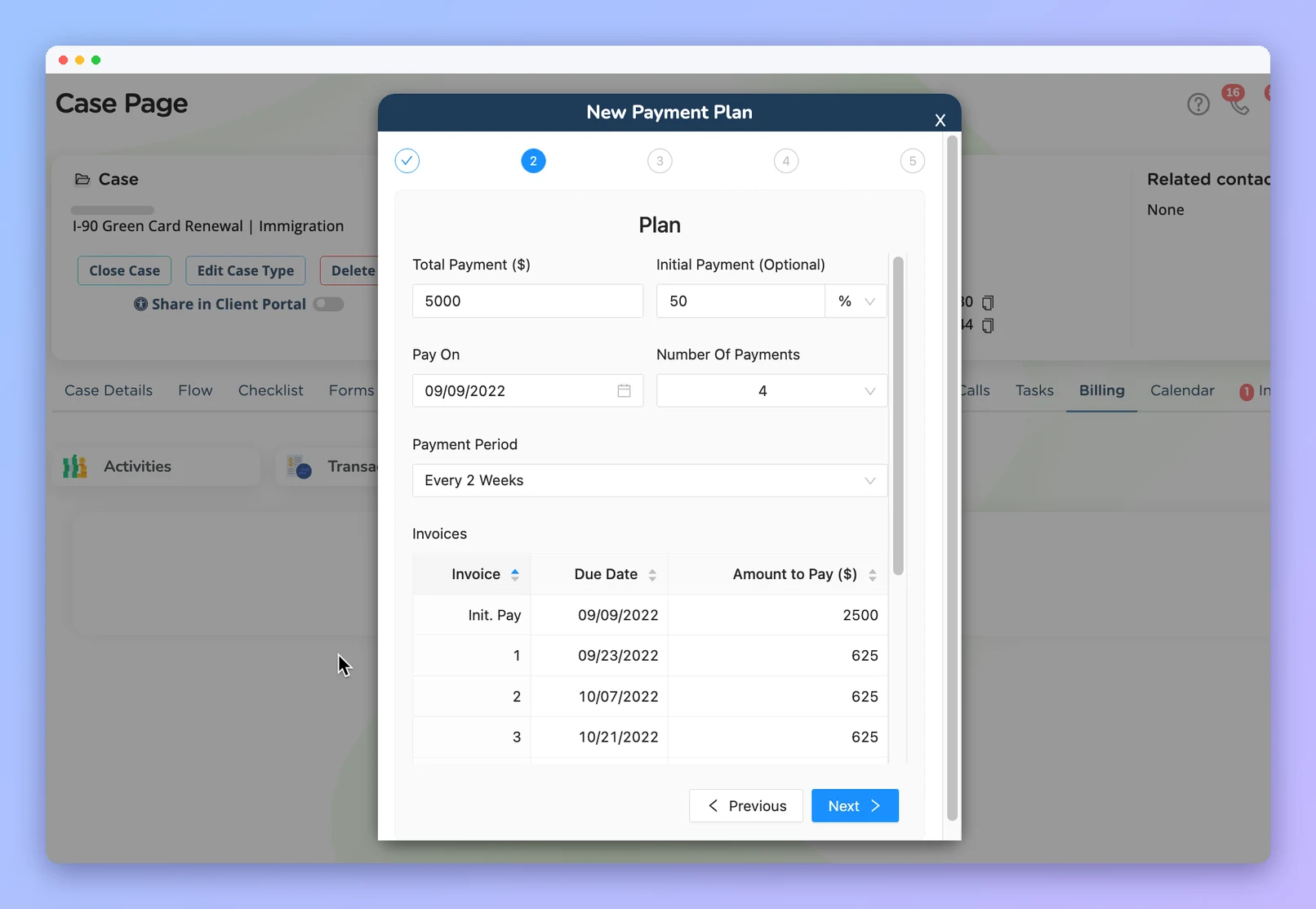Switch to the Checklist tab

[270, 390]
